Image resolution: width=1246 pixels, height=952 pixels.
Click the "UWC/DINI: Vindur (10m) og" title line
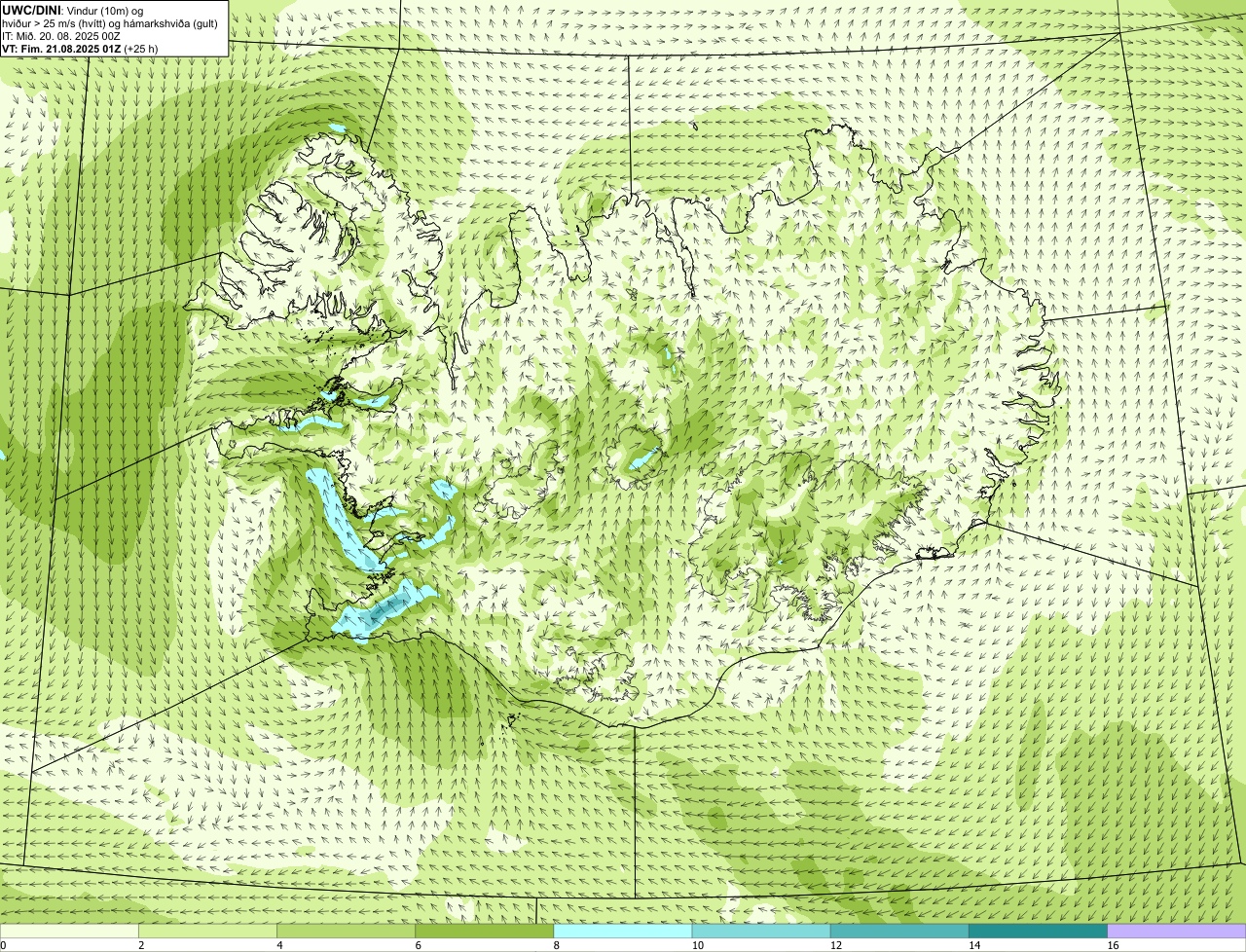[x=73, y=10]
